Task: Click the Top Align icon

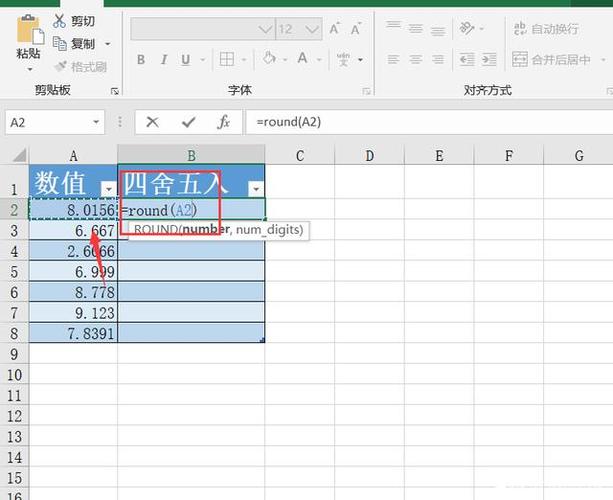Action: coord(393,27)
